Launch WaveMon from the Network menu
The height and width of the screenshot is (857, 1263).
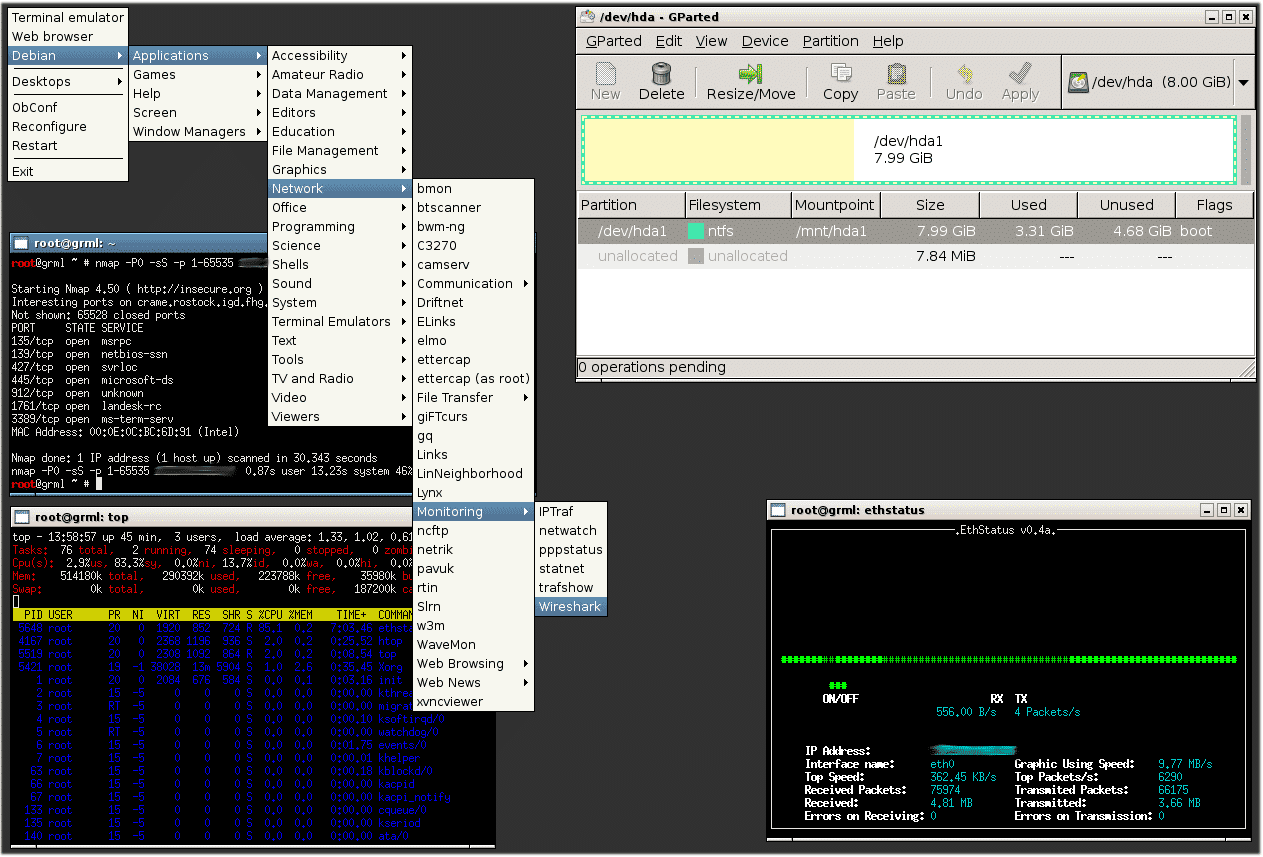pos(474,645)
